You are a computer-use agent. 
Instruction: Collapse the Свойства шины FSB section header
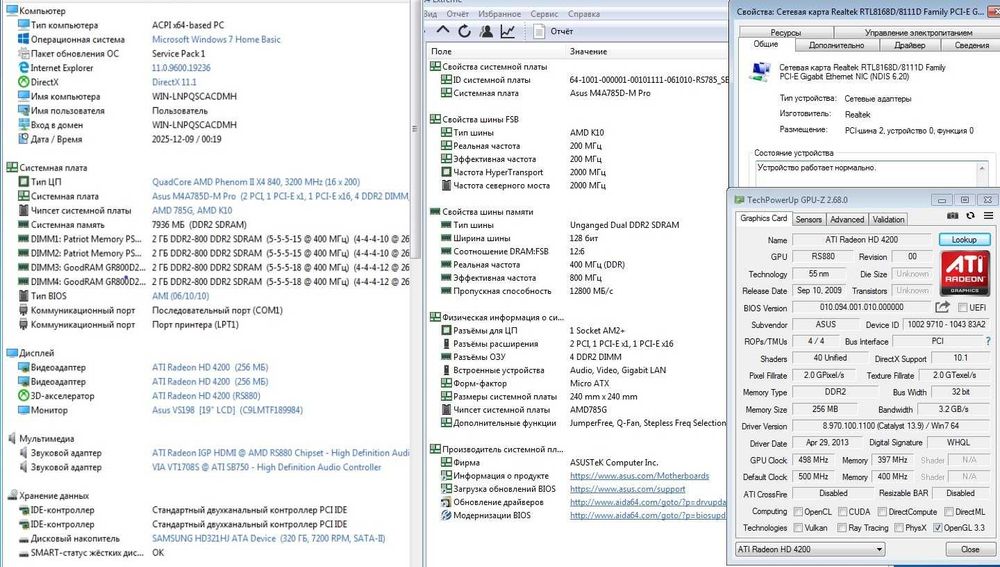click(x=474, y=119)
